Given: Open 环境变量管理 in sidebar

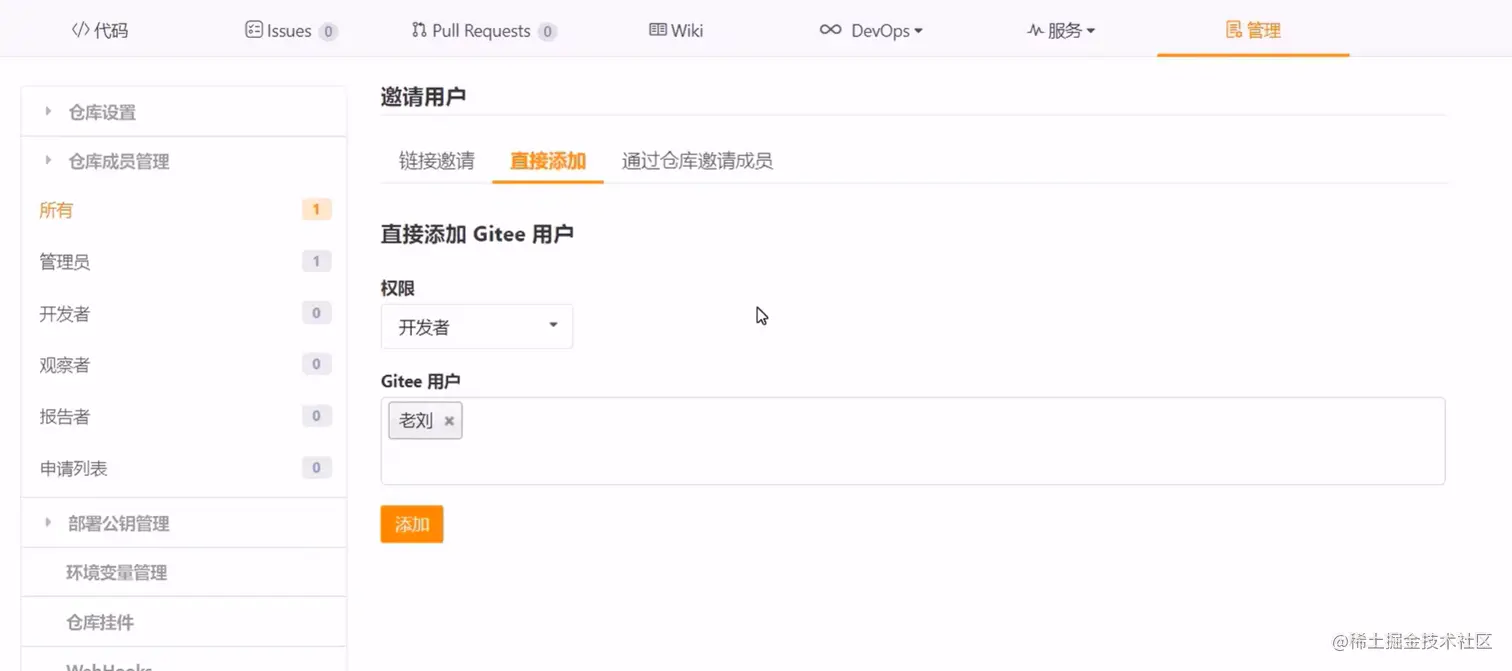Looking at the screenshot, I should coord(184,573).
